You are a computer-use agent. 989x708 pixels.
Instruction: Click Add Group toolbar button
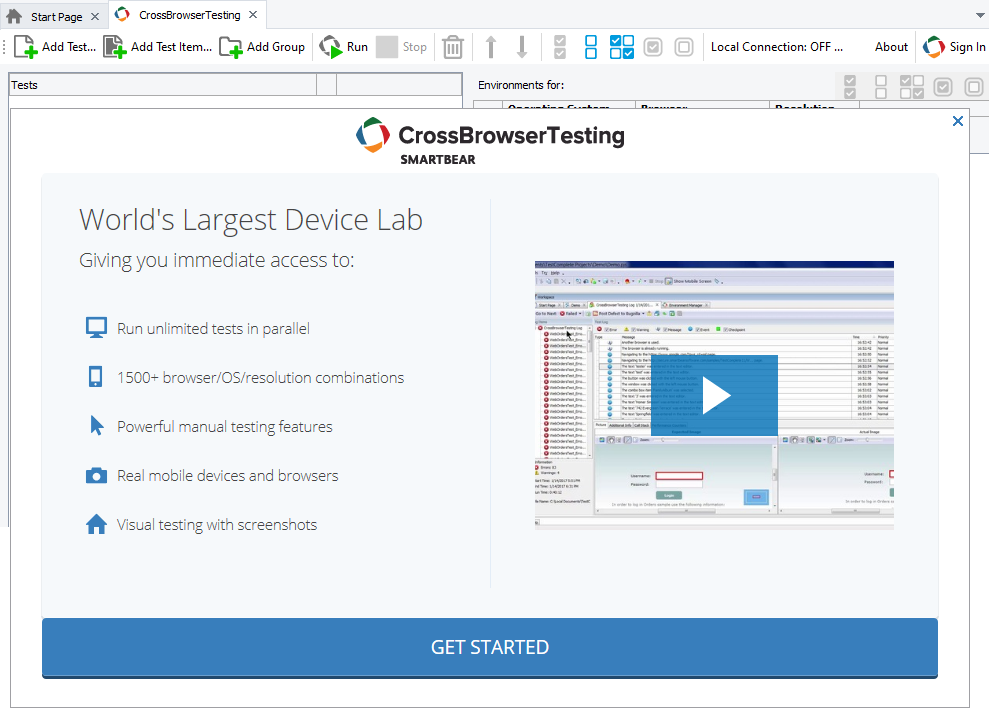262,47
